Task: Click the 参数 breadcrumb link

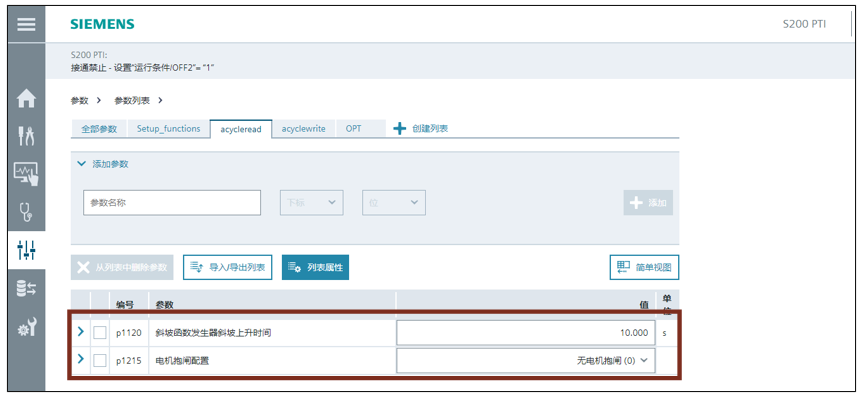Action: [x=79, y=101]
